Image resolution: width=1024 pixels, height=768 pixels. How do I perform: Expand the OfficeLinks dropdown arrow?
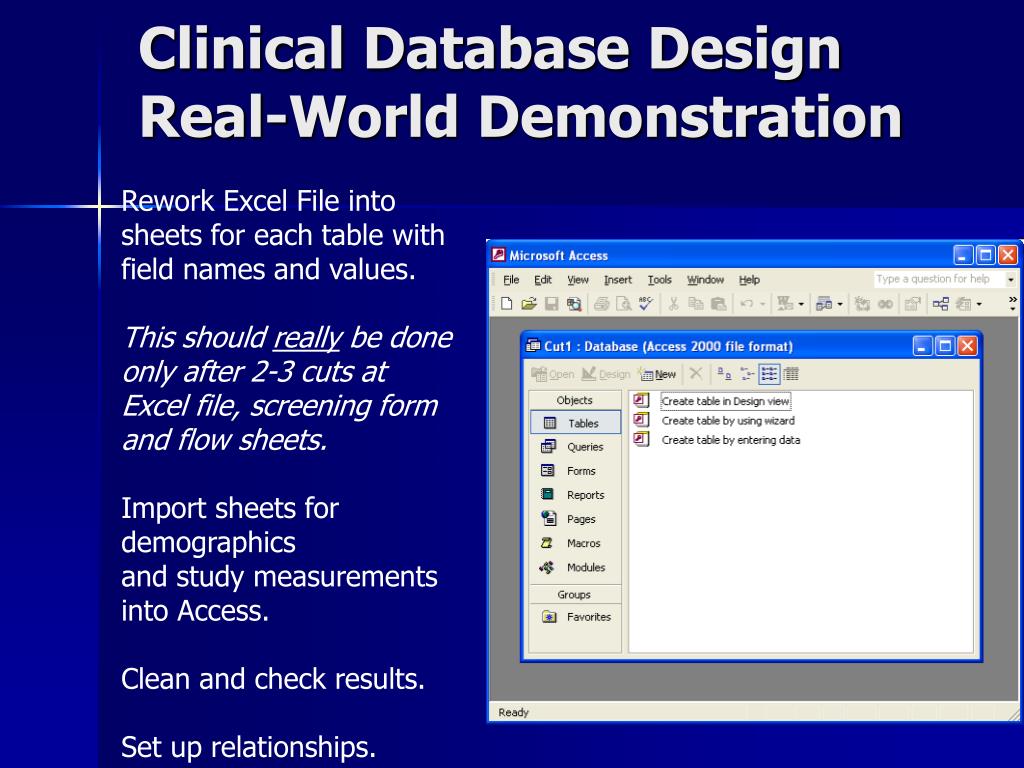click(801, 304)
